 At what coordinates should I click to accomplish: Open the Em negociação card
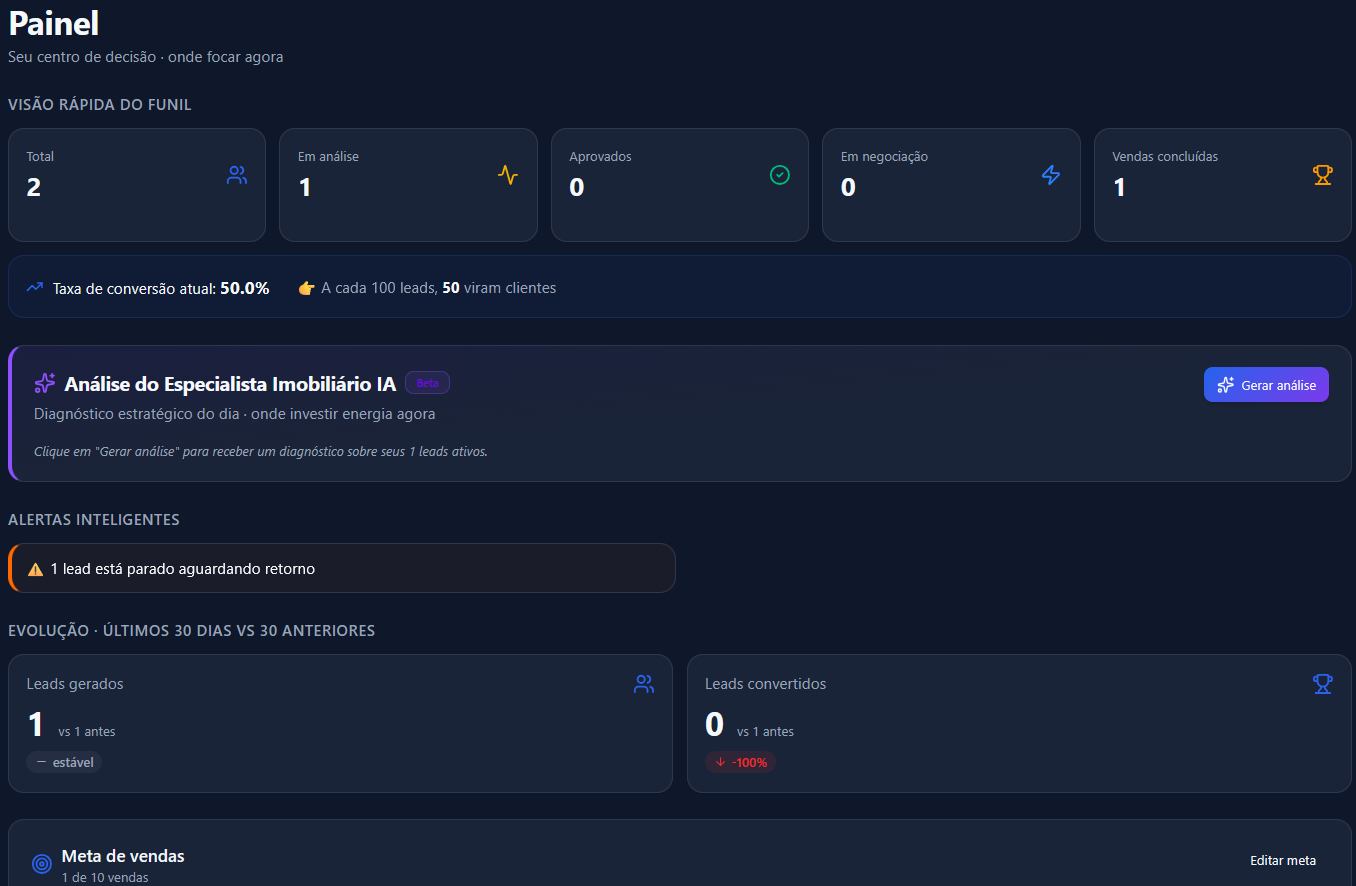pyautogui.click(x=951, y=185)
